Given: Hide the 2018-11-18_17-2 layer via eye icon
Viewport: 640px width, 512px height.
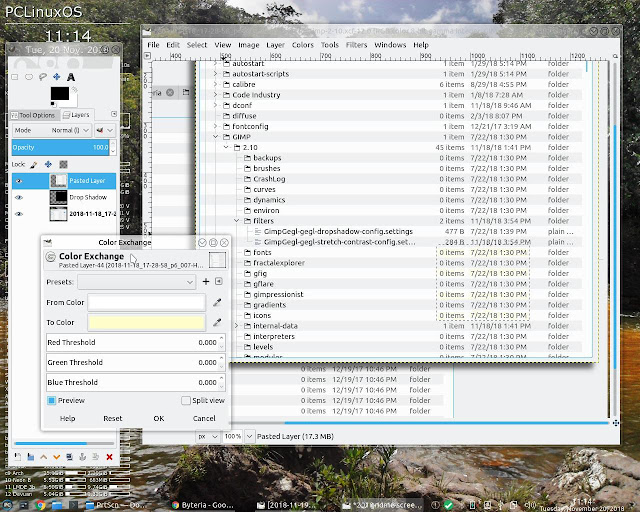Looking at the screenshot, I should pos(19,214).
